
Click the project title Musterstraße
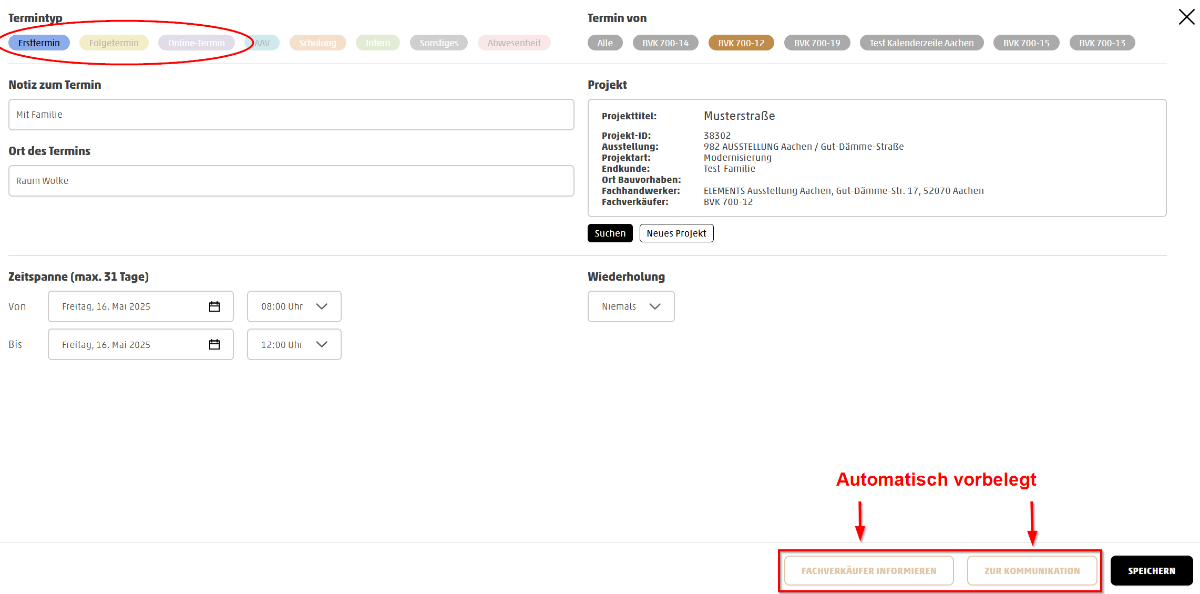[x=740, y=116]
